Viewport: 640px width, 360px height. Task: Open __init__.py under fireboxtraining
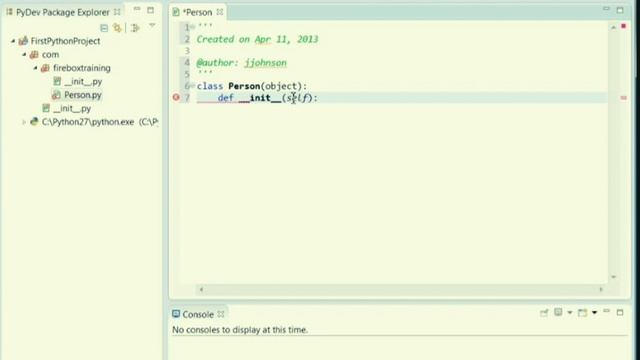(x=83, y=82)
